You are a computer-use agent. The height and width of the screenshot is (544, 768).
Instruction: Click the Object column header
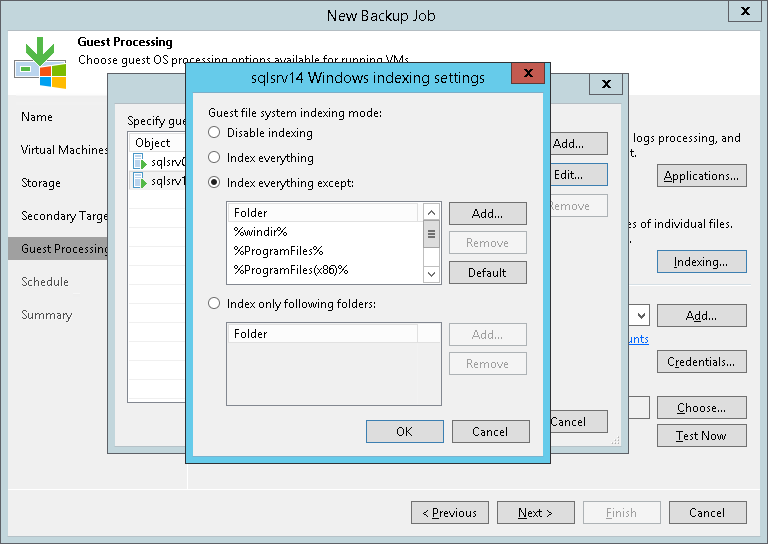coord(157,142)
